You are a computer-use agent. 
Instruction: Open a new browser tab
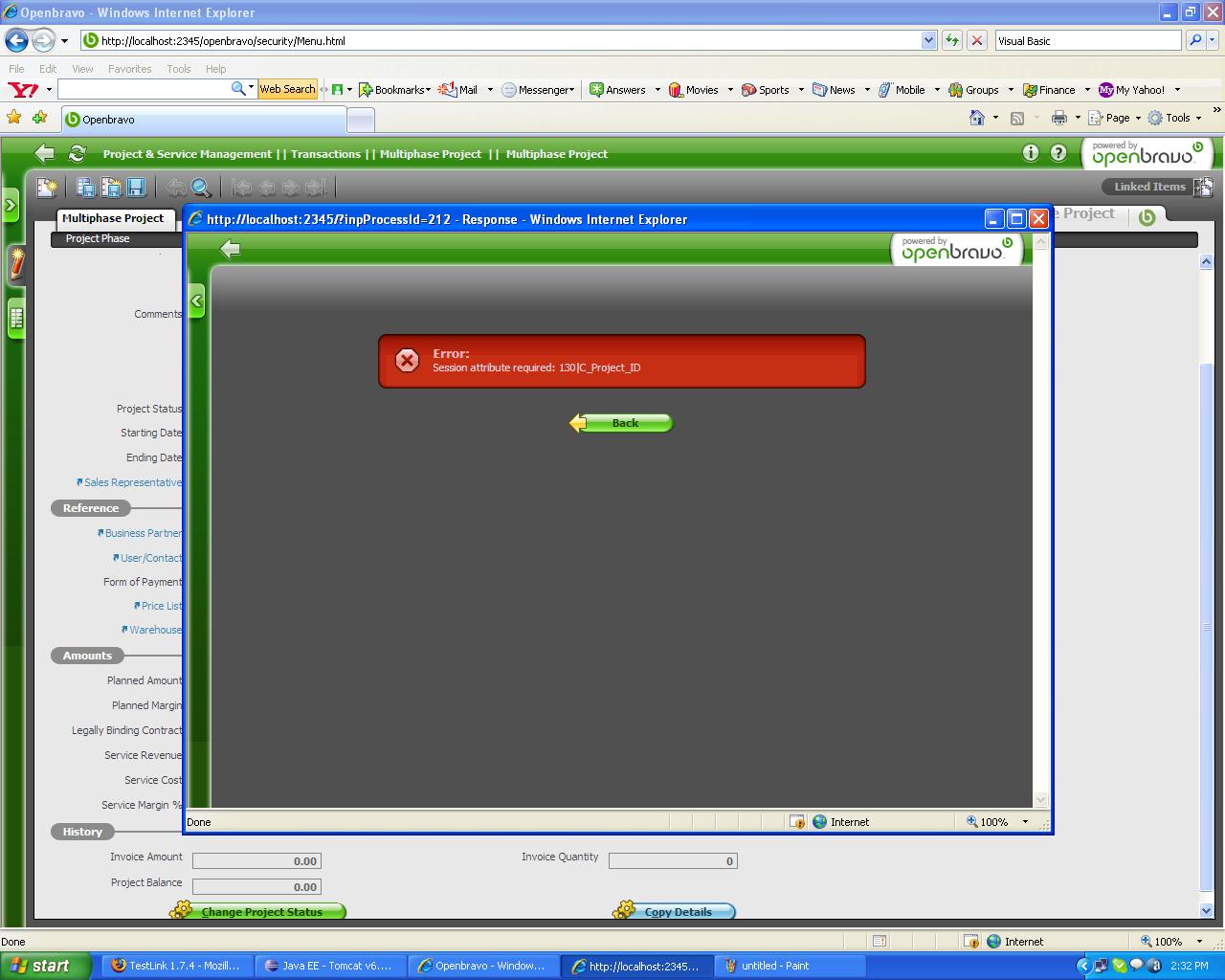tap(360, 120)
